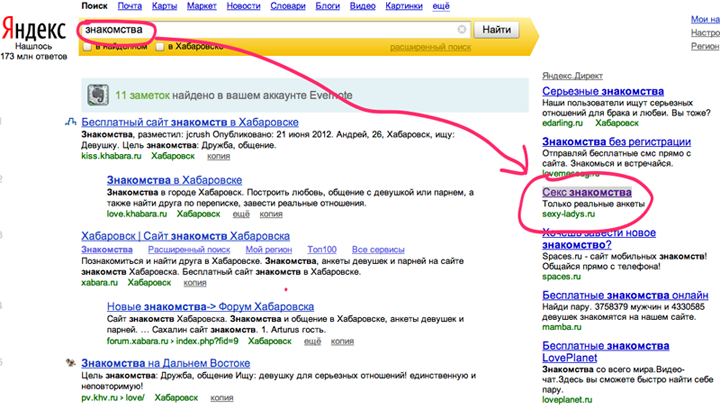The width and height of the screenshot is (720, 410).
Task: Open 'Бесплатные знакомства онлайн' ad
Action: click(x=625, y=295)
